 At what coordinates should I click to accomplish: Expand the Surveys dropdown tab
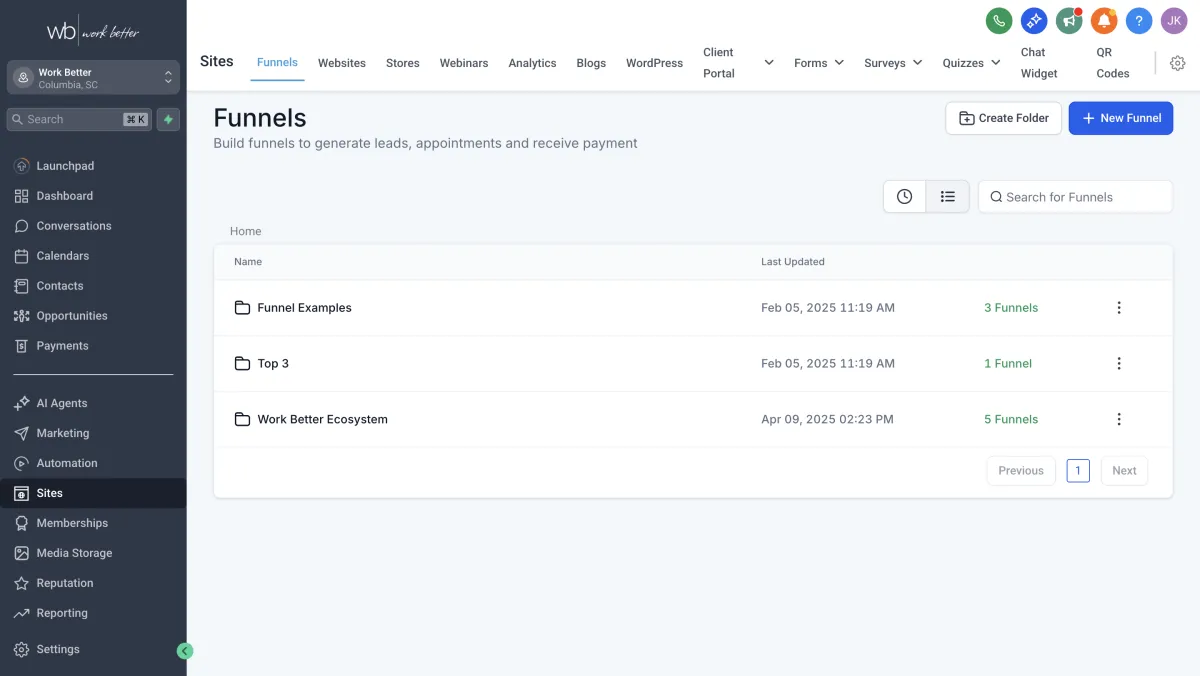point(893,63)
